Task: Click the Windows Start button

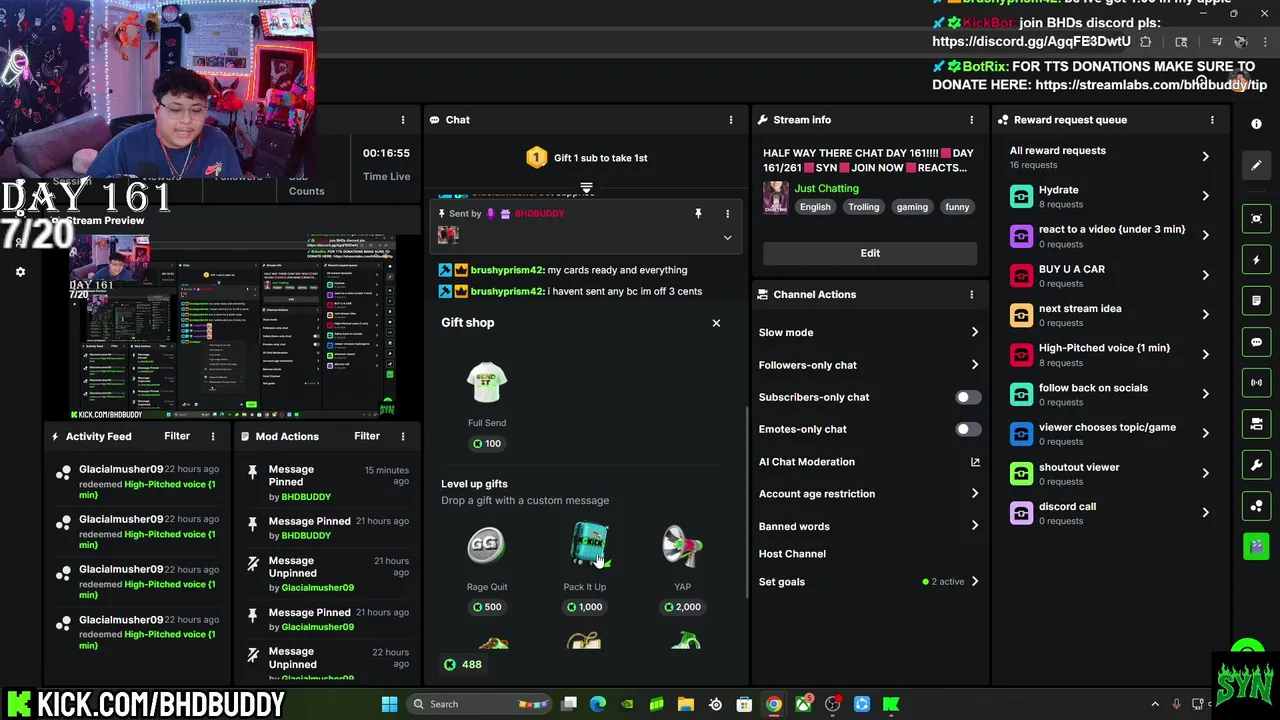Action: [389, 704]
